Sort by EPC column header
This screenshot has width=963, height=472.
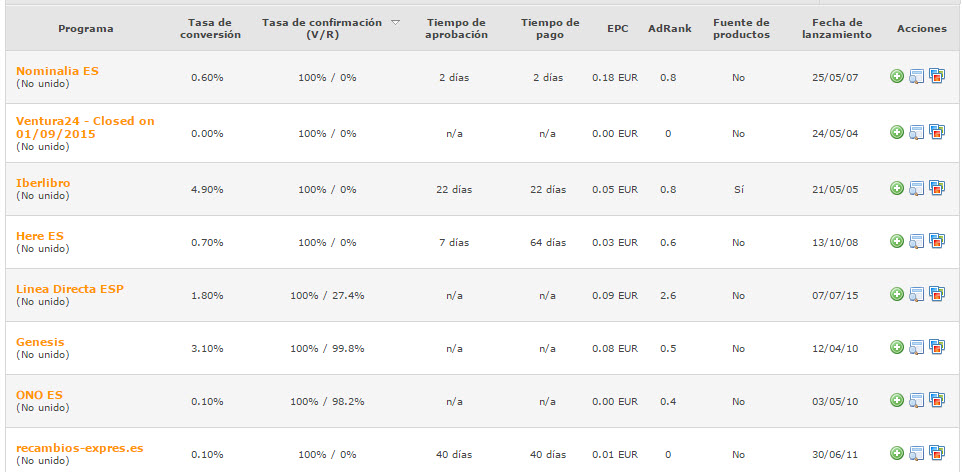point(618,29)
